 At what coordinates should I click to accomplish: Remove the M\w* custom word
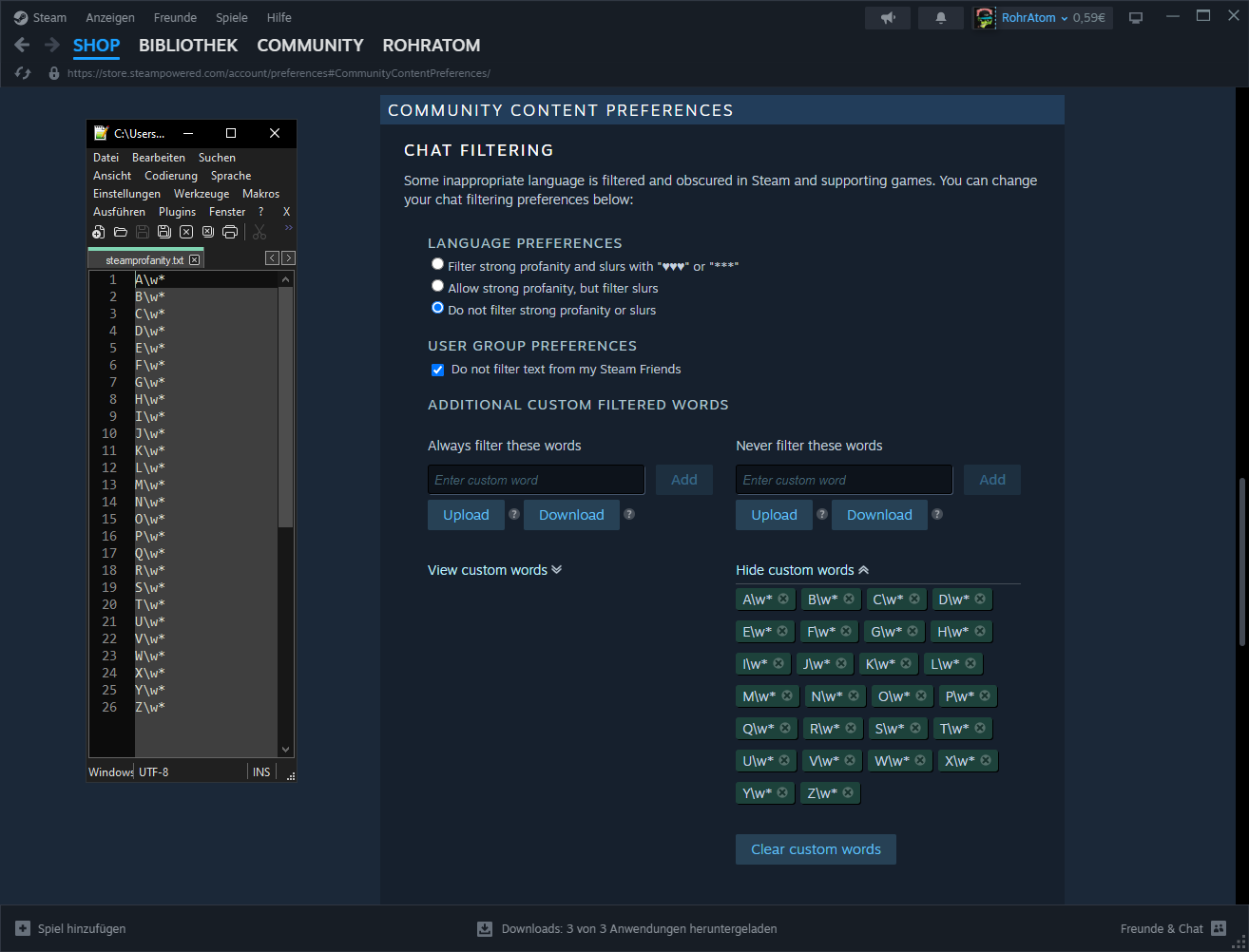click(786, 695)
